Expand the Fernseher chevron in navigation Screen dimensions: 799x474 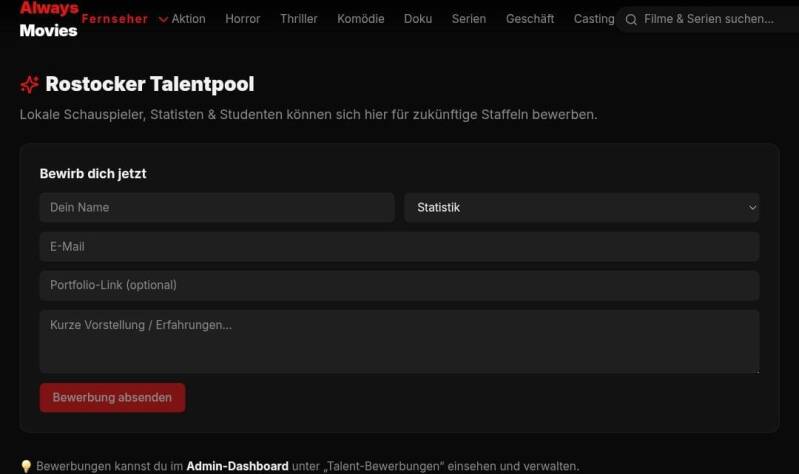(x=163, y=20)
